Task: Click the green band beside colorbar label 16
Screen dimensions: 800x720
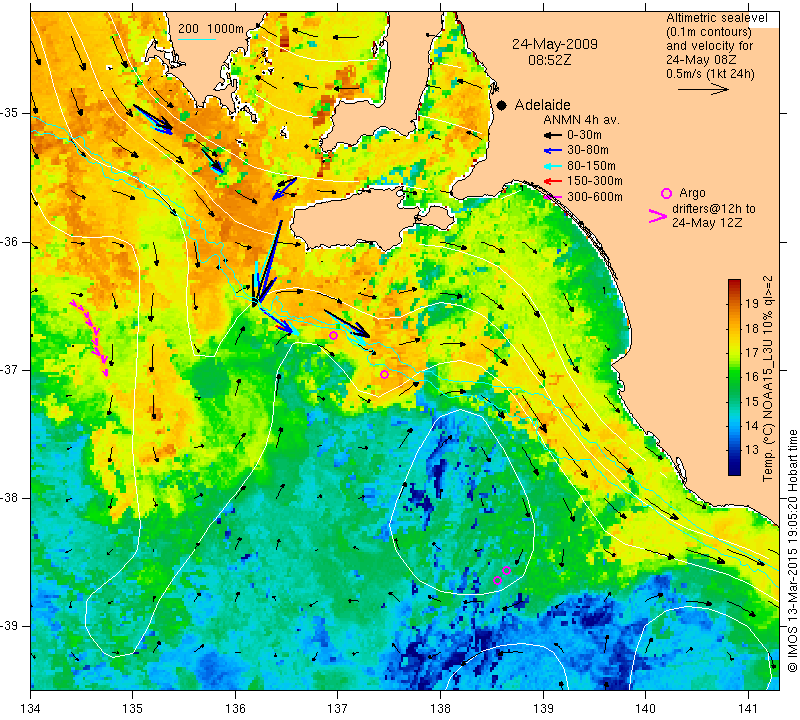Action: (734, 377)
